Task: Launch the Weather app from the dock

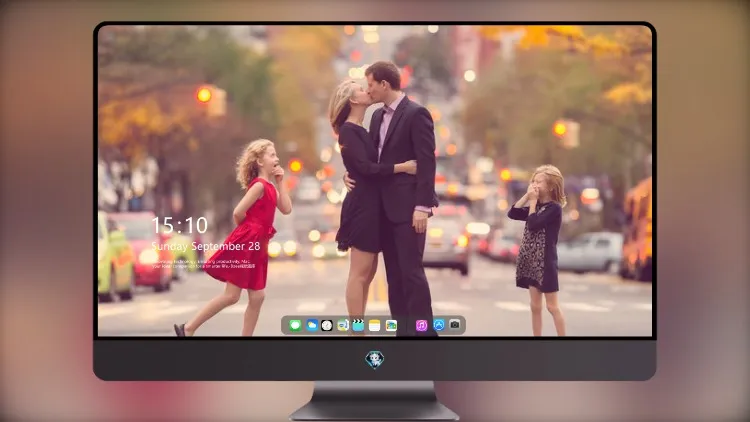Action: pyautogui.click(x=311, y=325)
